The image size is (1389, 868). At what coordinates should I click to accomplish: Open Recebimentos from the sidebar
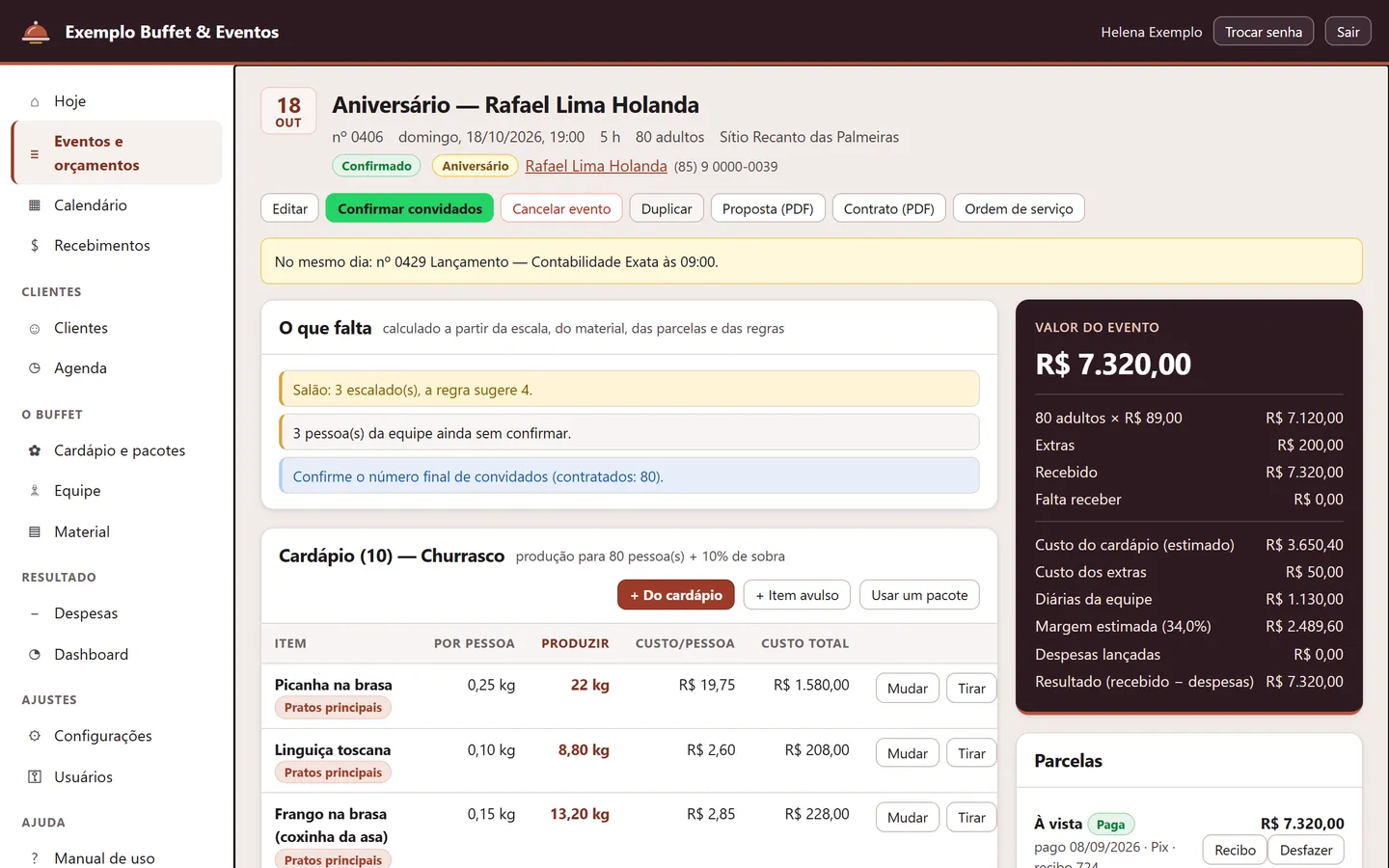point(117,246)
